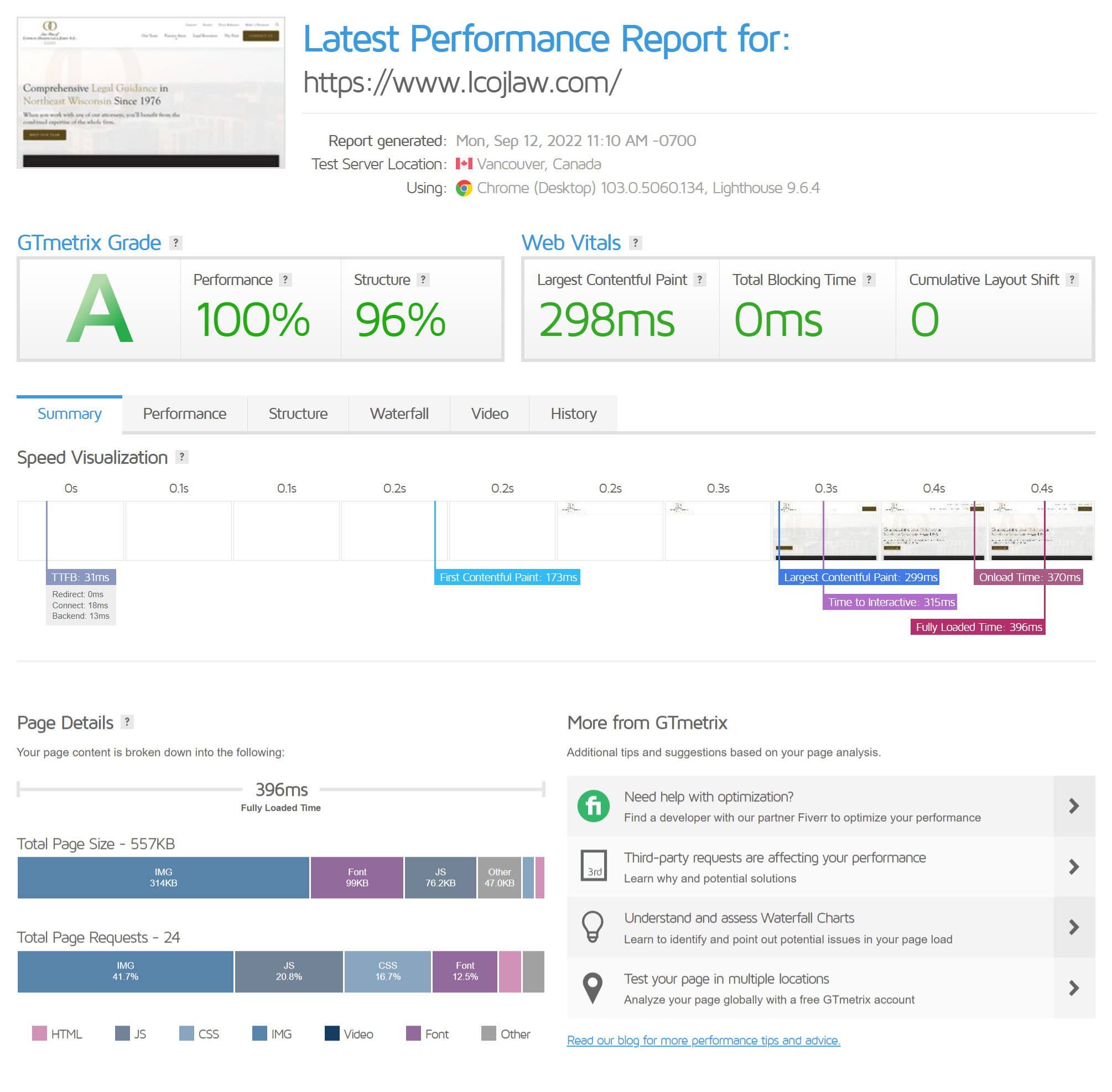Screen dimensions: 1112x1092
Task: Open the Performance score help question mark
Action: 285,280
